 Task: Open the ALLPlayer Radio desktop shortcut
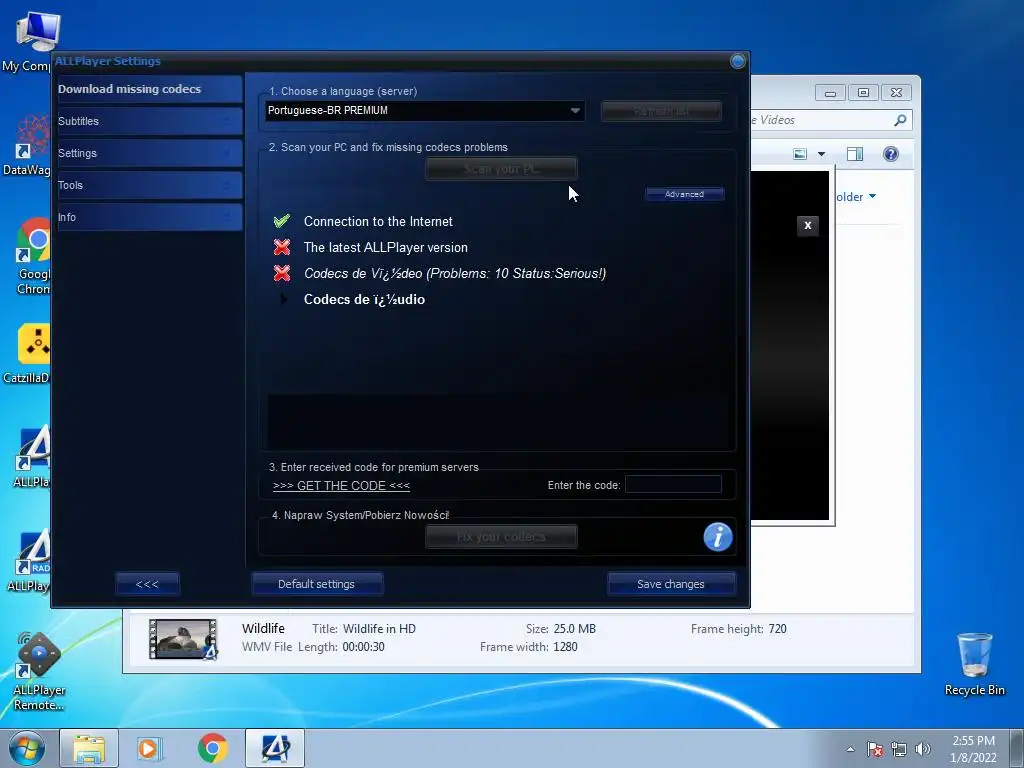(x=30, y=560)
